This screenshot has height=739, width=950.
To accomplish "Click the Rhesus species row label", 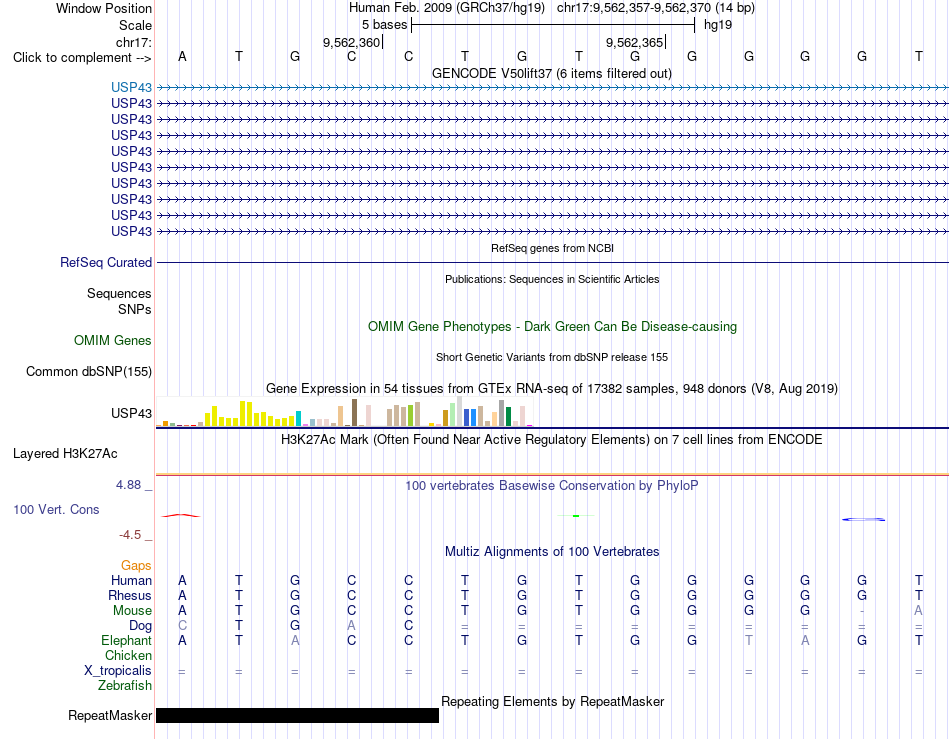I will 130,595.
